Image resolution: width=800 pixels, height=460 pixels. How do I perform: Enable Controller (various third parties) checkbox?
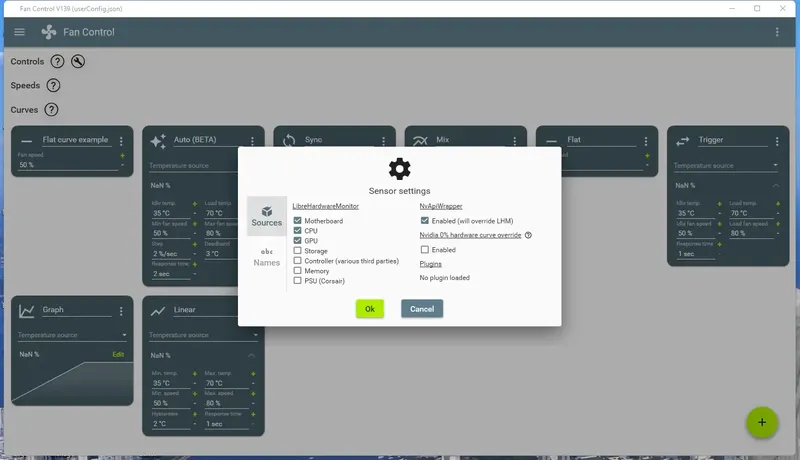(297, 261)
